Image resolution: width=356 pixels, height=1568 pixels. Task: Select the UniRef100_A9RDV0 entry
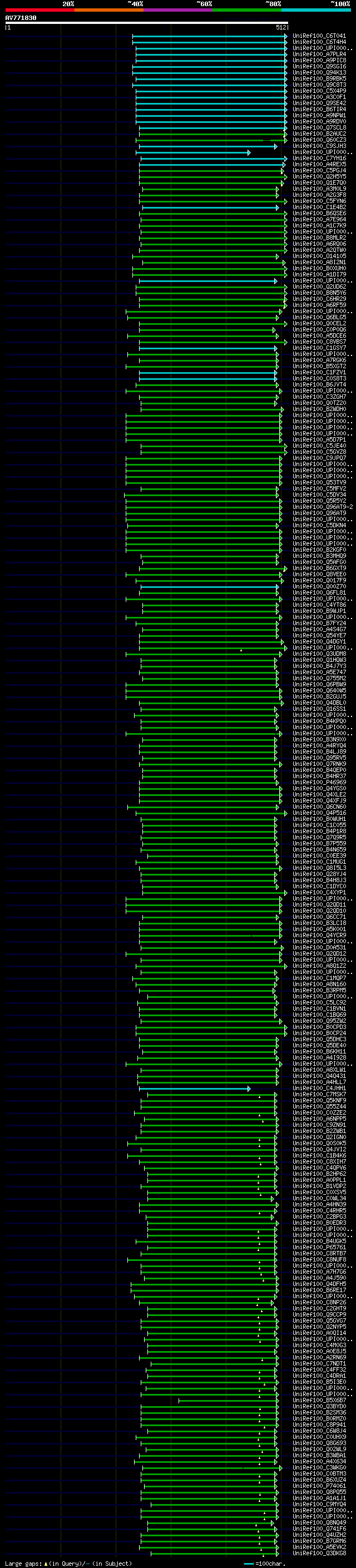pyautogui.click(x=319, y=121)
